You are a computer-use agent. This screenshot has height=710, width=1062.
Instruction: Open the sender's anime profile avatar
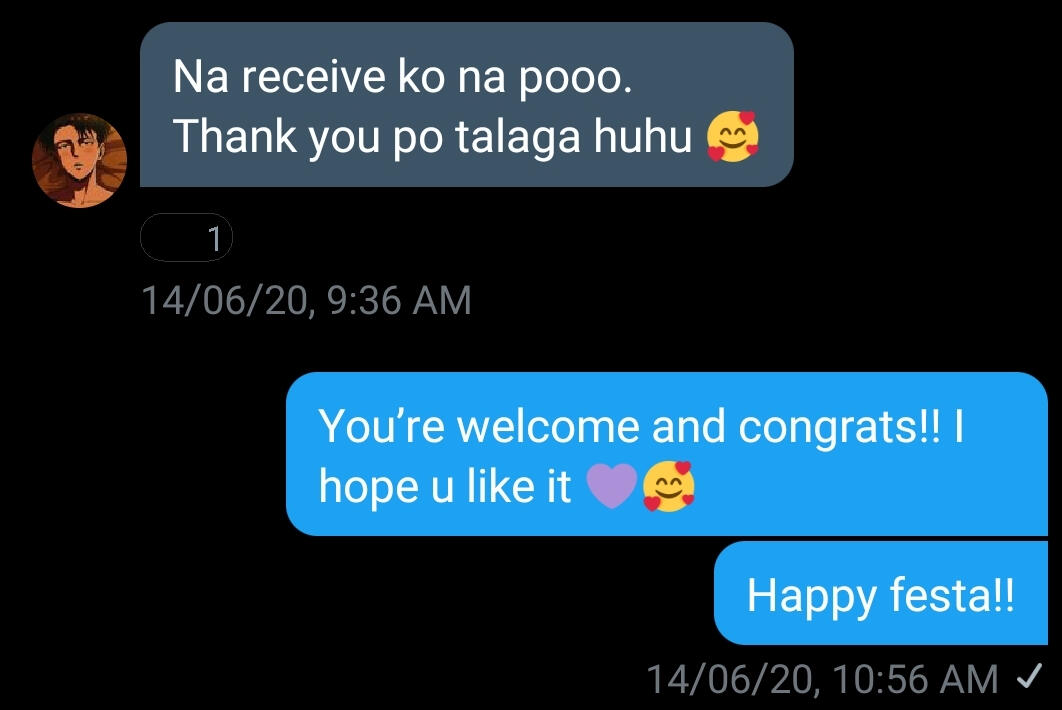(79, 160)
